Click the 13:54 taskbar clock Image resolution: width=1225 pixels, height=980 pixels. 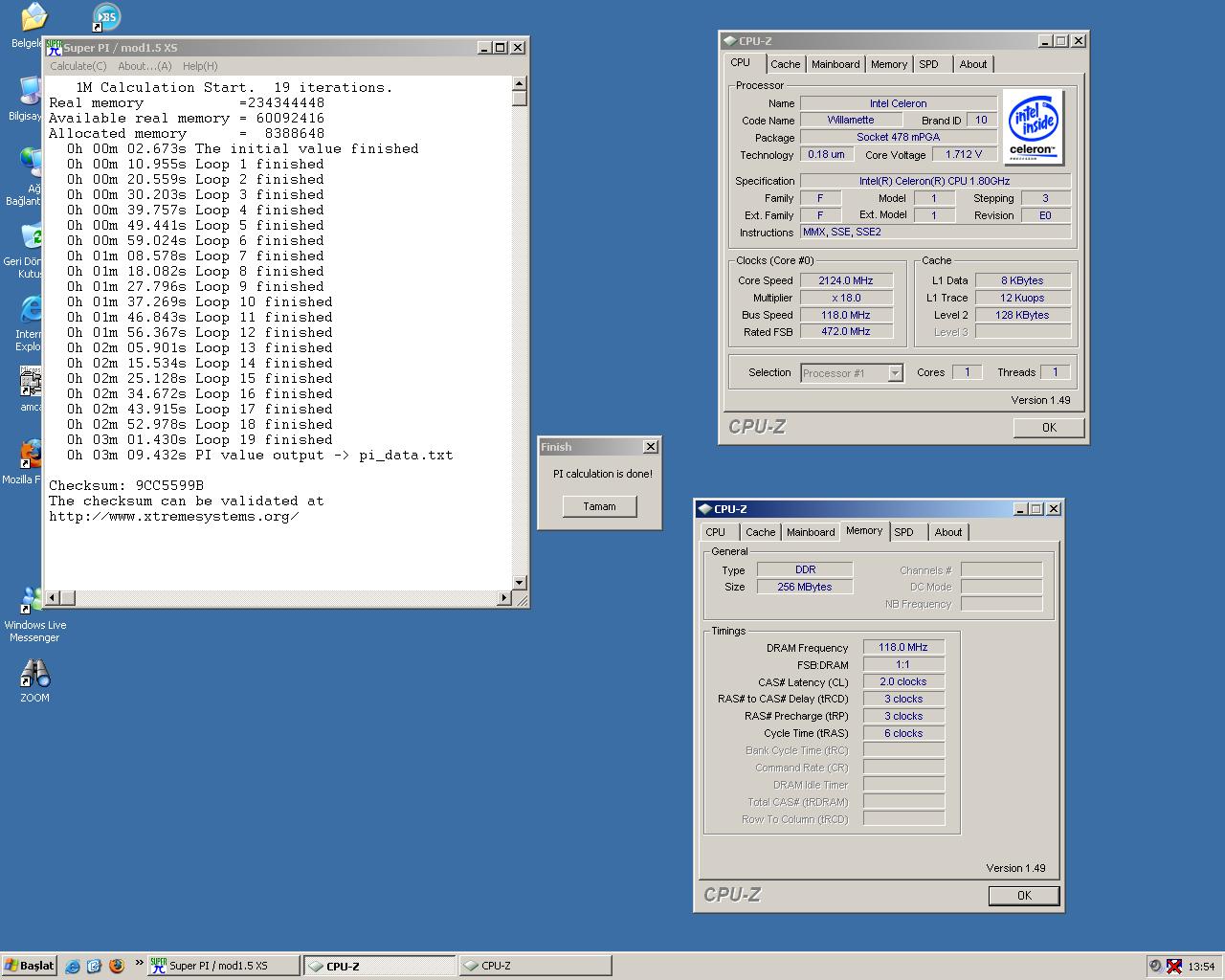[1201, 967]
